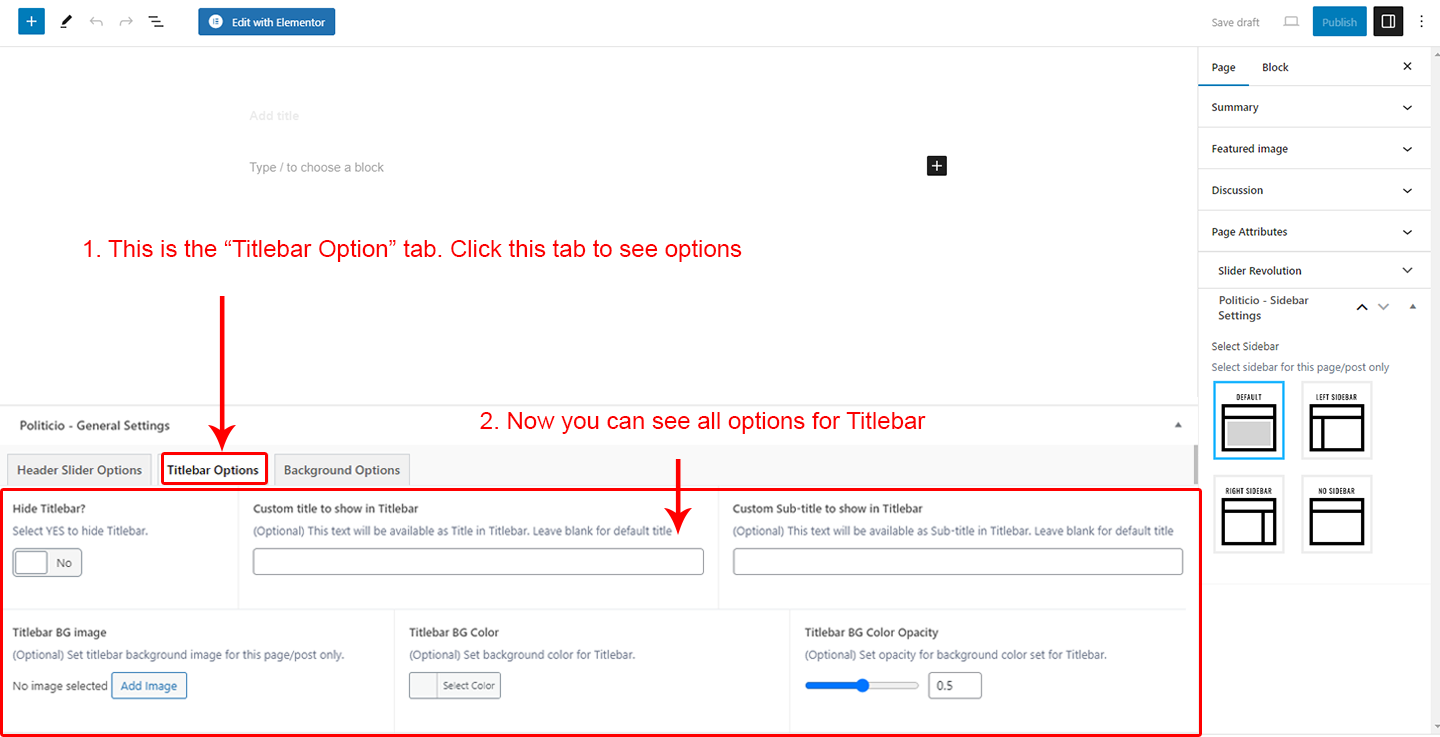Switch to the Block tab

1275,68
